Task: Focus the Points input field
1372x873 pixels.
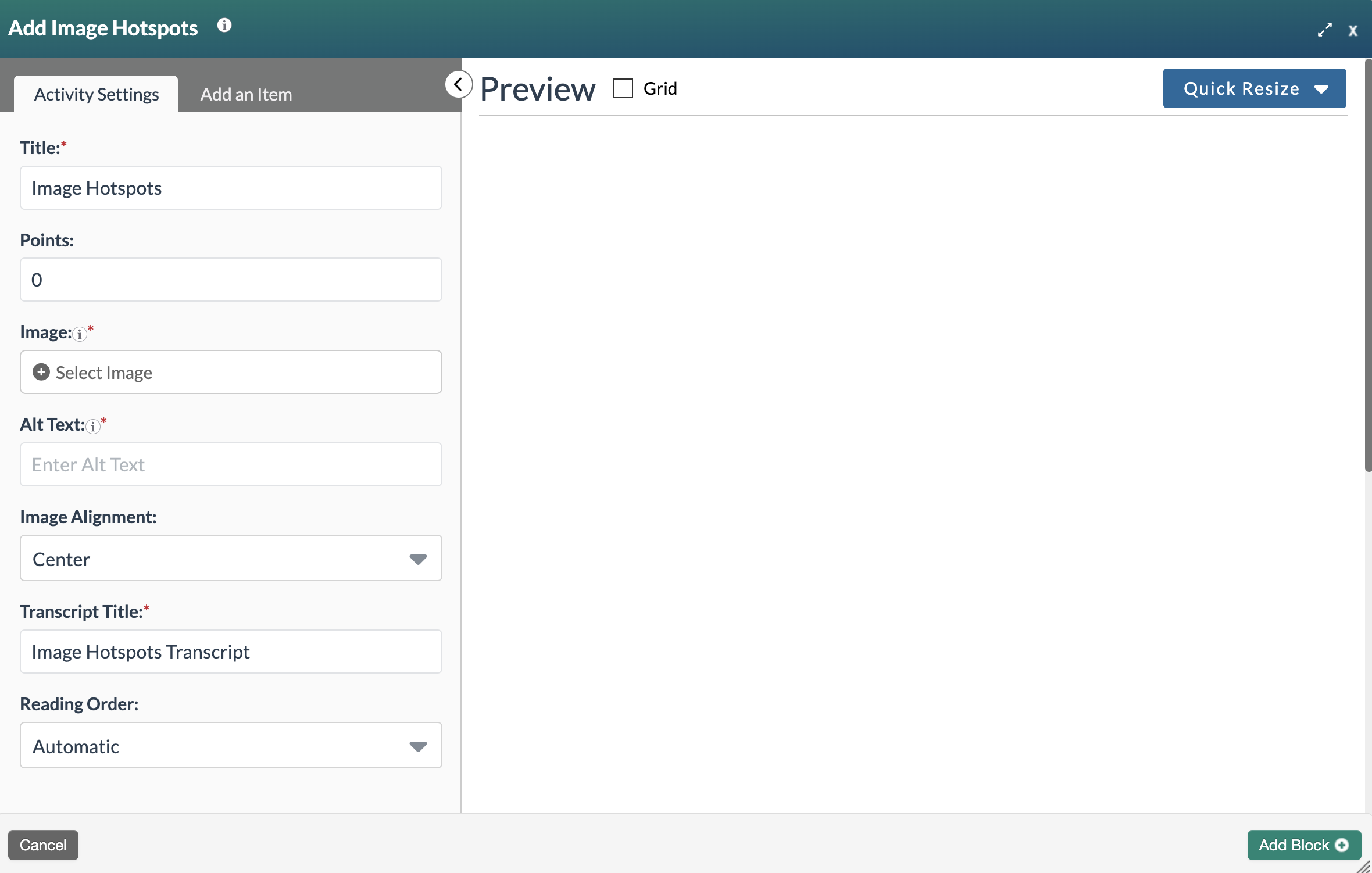Action: (x=231, y=280)
